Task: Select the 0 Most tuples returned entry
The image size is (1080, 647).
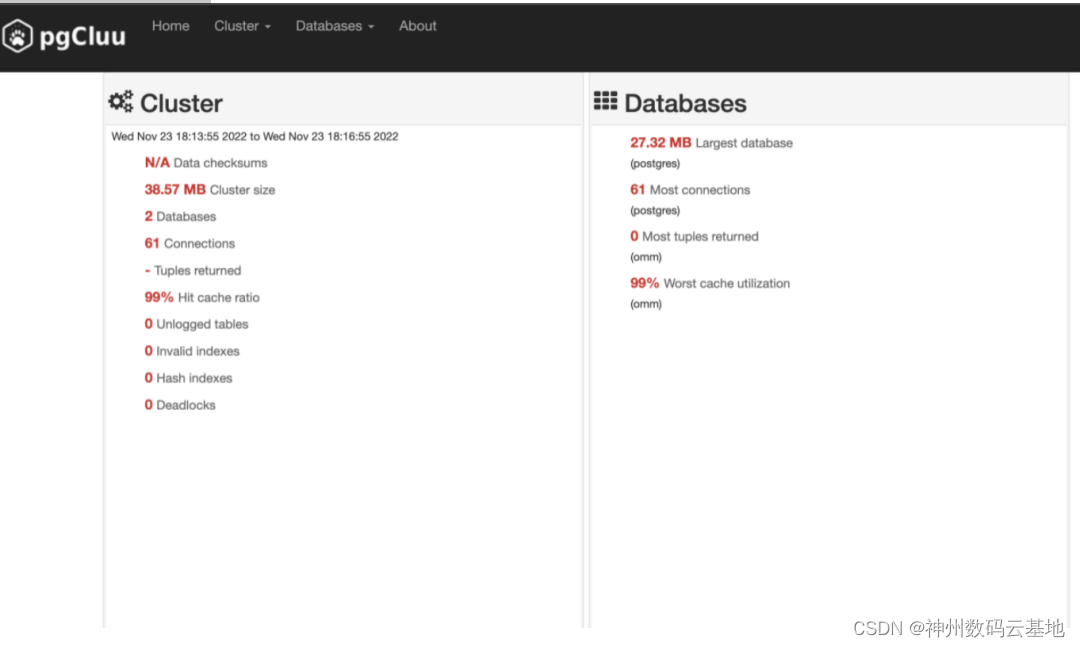Action: point(694,236)
